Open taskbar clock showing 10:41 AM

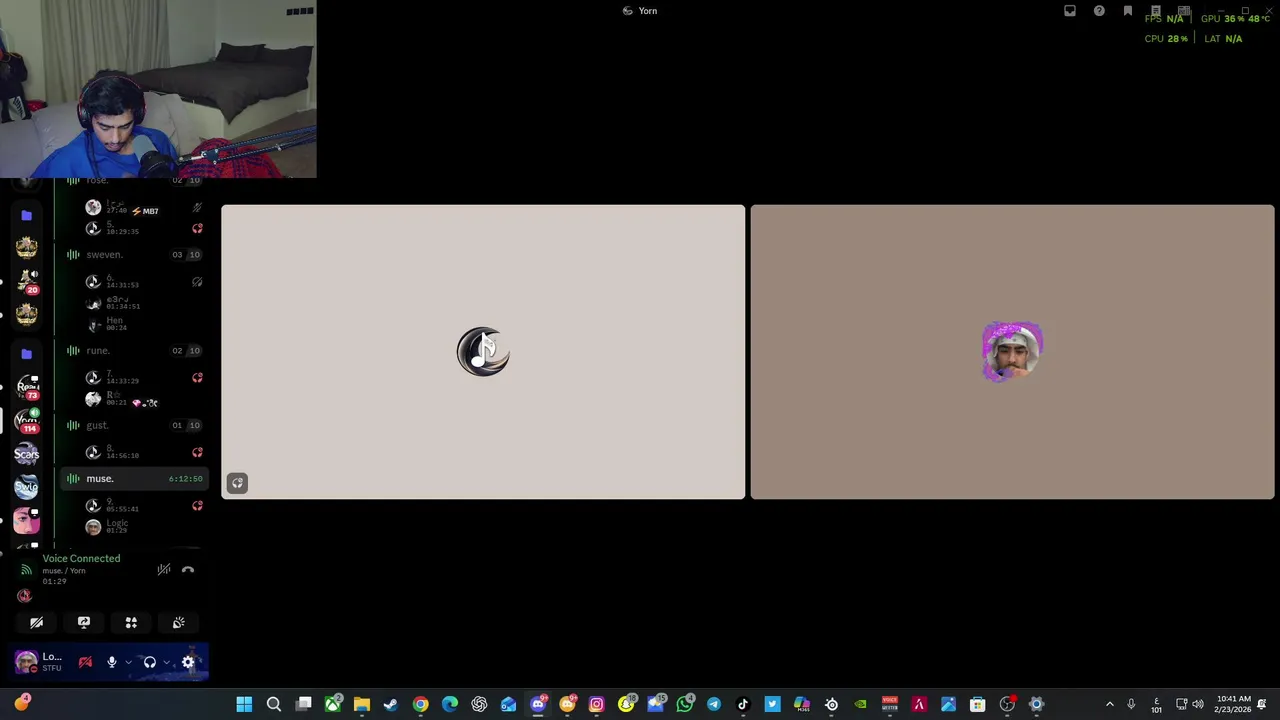coord(1234,704)
